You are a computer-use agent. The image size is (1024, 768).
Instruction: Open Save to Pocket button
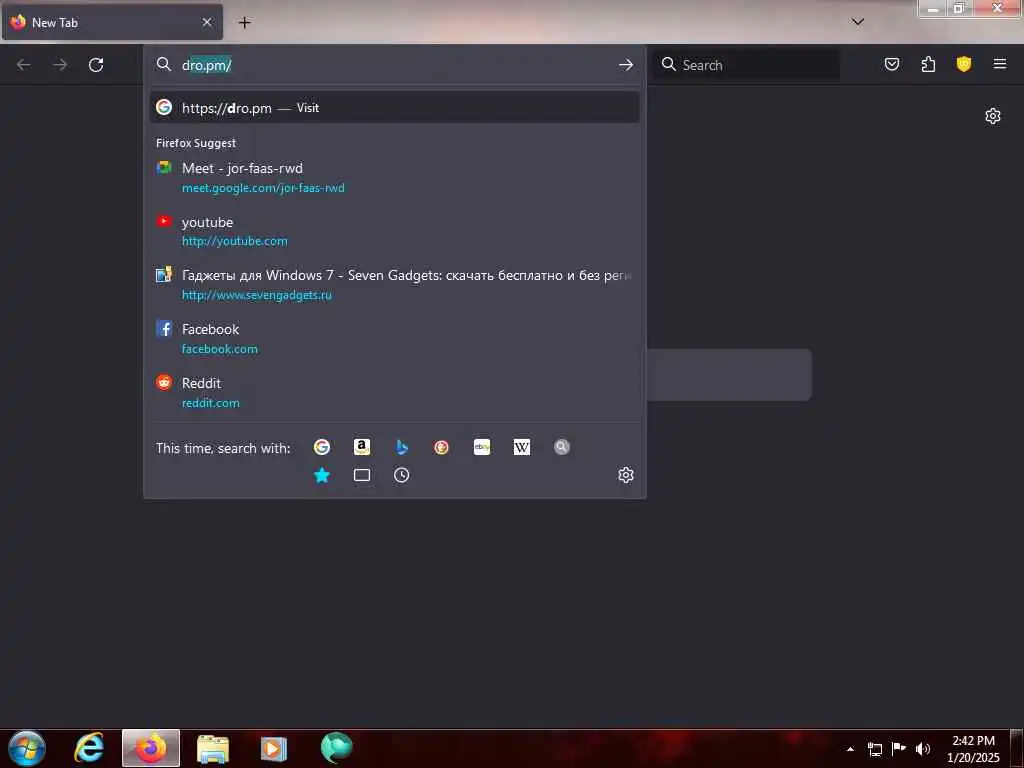tap(891, 64)
